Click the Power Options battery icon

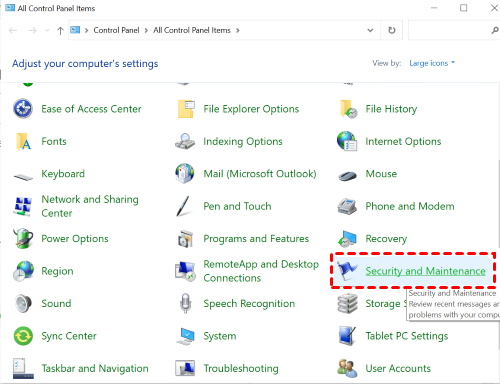click(x=23, y=239)
